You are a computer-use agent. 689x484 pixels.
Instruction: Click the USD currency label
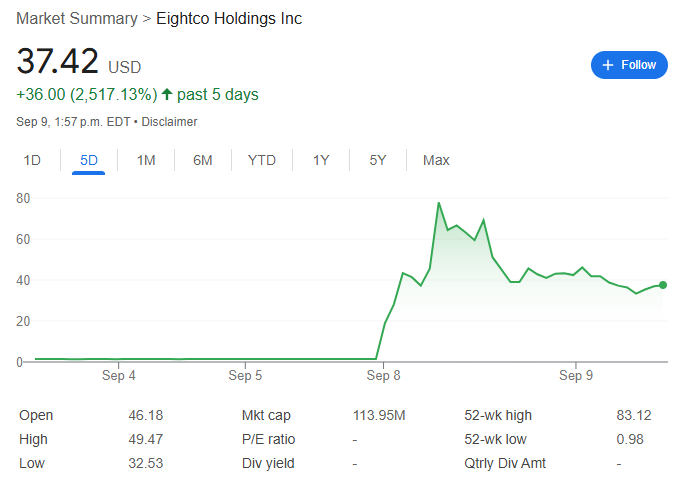point(124,67)
